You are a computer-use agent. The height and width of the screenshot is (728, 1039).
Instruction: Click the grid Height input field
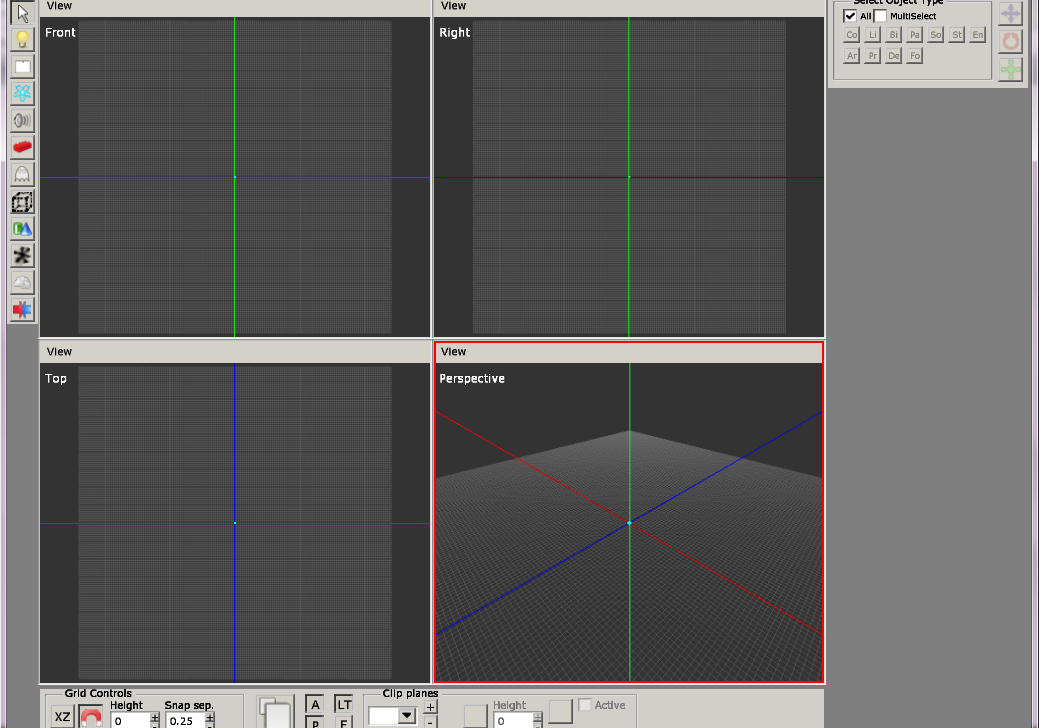tap(129, 720)
